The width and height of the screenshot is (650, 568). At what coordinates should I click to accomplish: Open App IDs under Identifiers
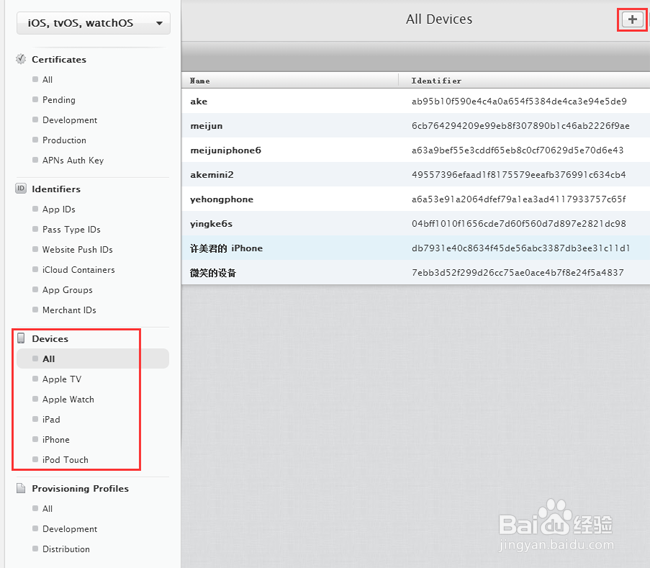tap(59, 209)
